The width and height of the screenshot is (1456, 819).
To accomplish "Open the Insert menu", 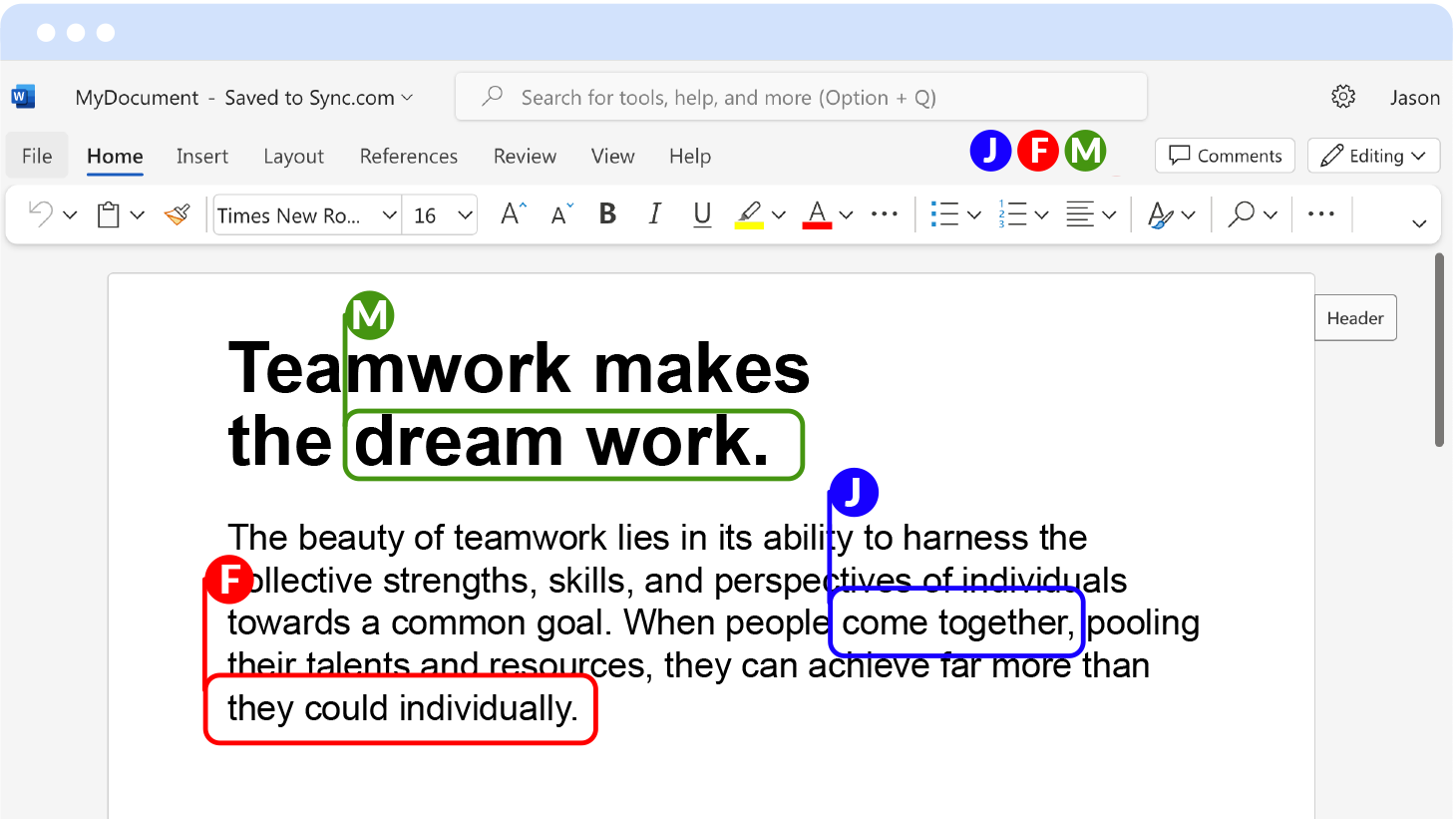I will tap(202, 156).
